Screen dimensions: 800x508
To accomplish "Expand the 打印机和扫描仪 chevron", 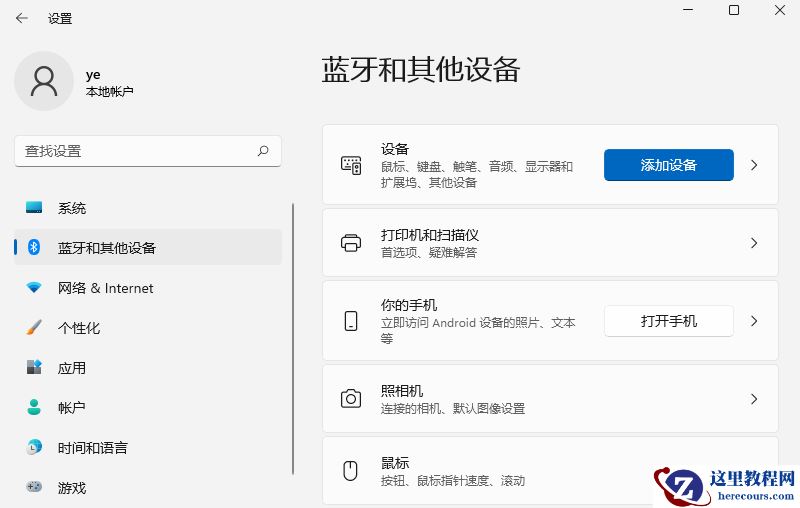I will [x=754, y=243].
